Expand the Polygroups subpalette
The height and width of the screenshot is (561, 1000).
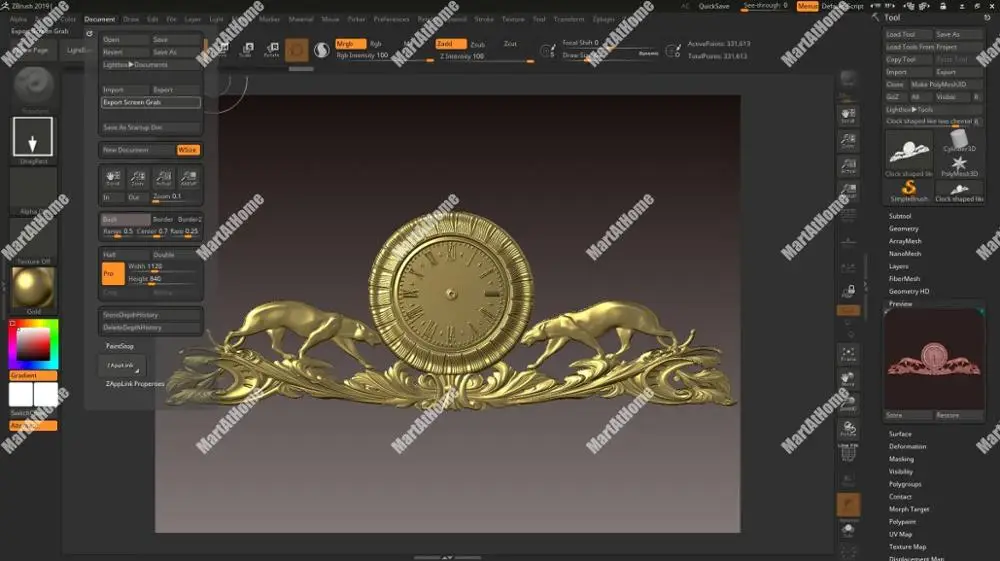(905, 484)
